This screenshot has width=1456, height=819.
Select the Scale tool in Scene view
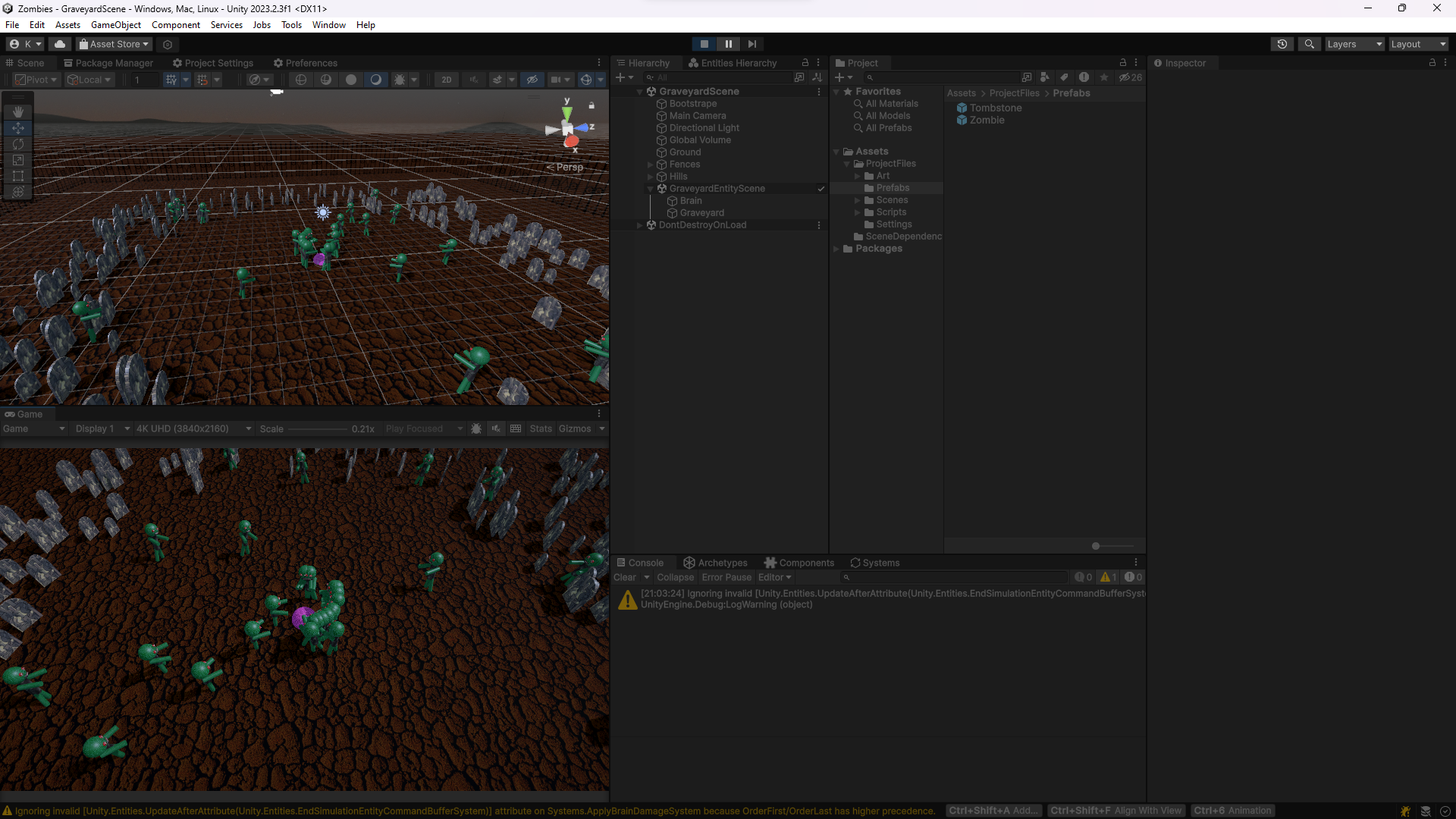pos(18,160)
